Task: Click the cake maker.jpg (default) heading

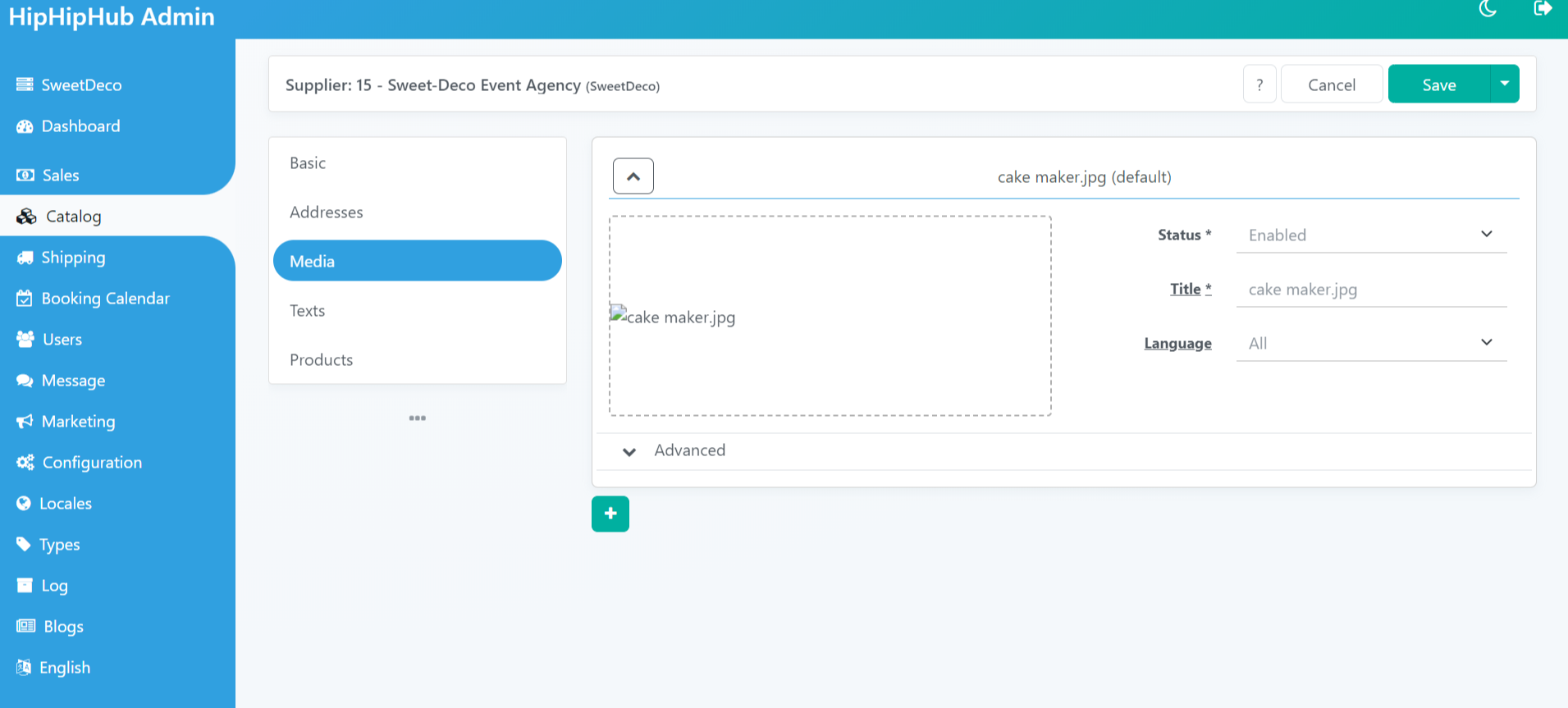Action: [1084, 177]
